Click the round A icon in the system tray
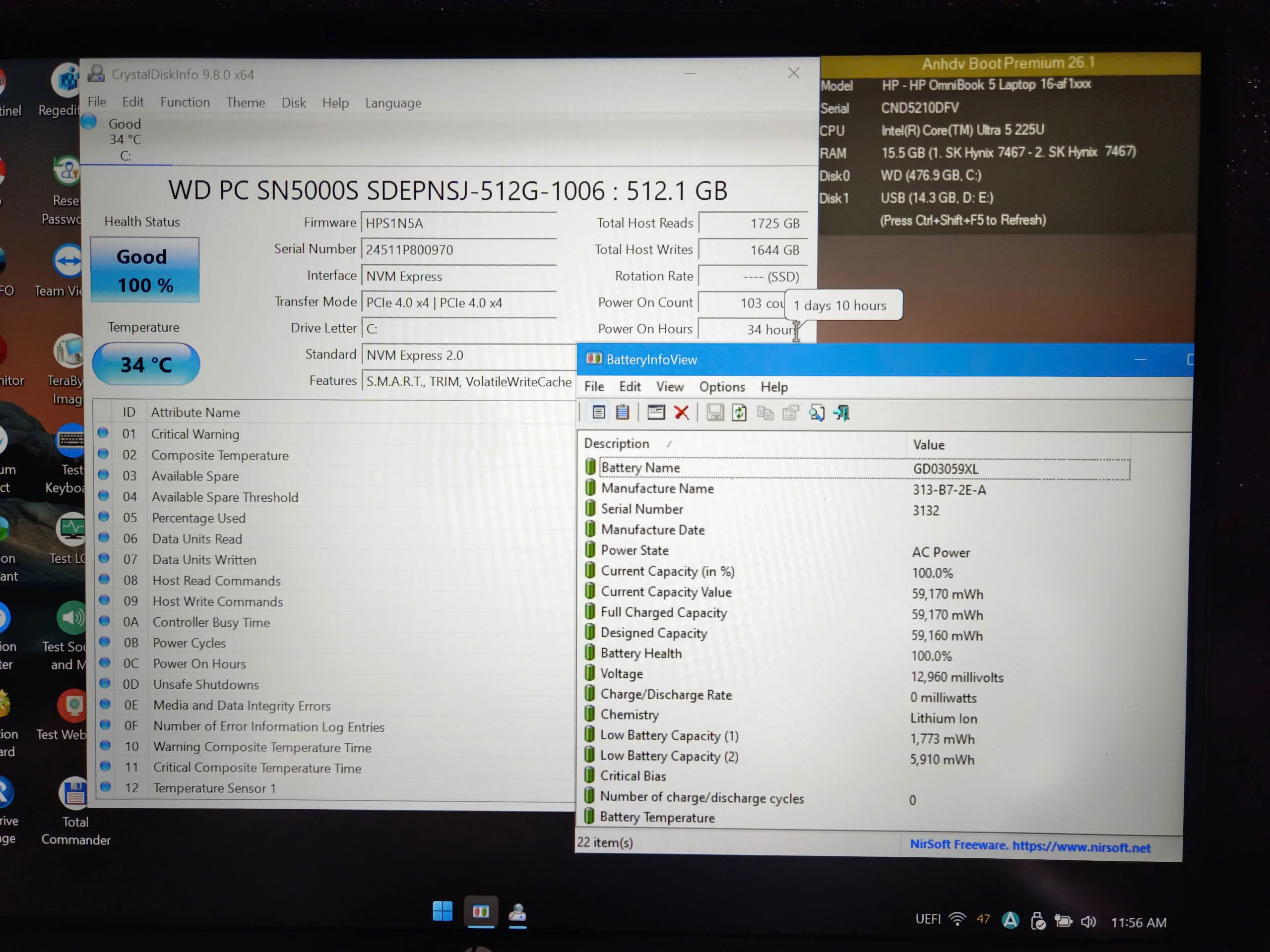 click(x=1011, y=920)
